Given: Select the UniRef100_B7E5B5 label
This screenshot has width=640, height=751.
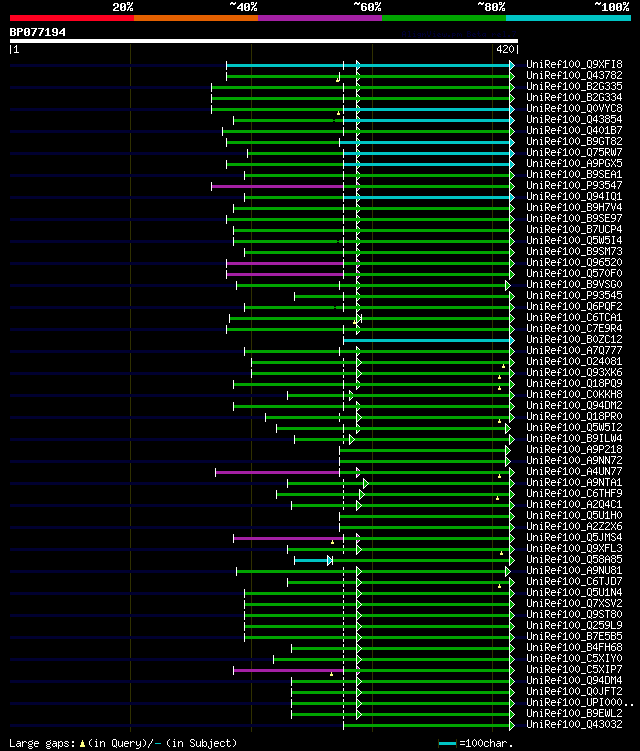Looking at the screenshot, I should 574,637.
